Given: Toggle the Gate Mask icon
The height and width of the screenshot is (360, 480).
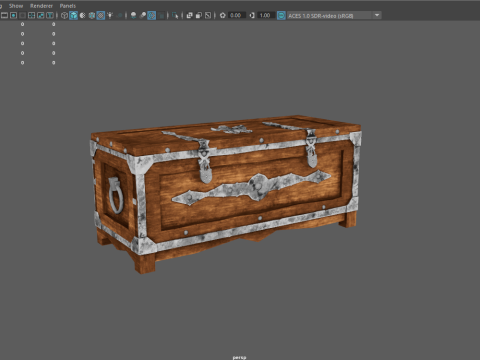Looking at the screenshot, I should click(22, 15).
